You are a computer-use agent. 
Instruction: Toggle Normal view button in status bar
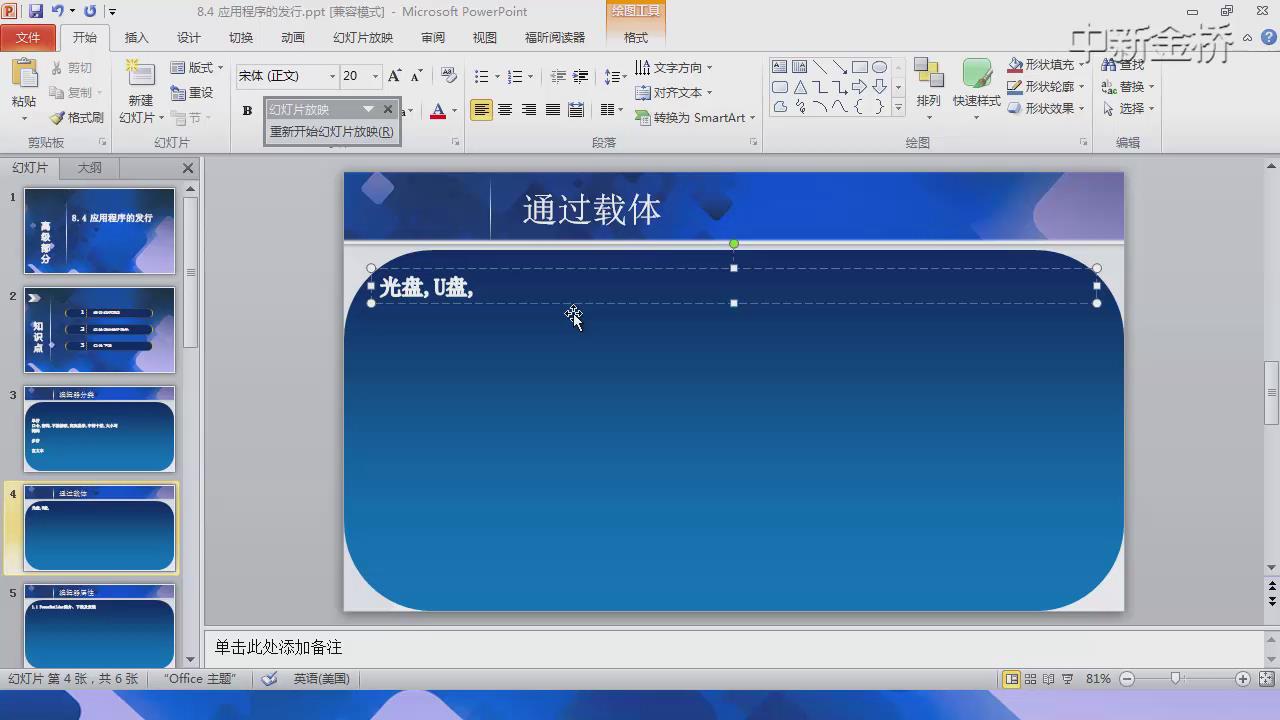pyautogui.click(x=1012, y=679)
